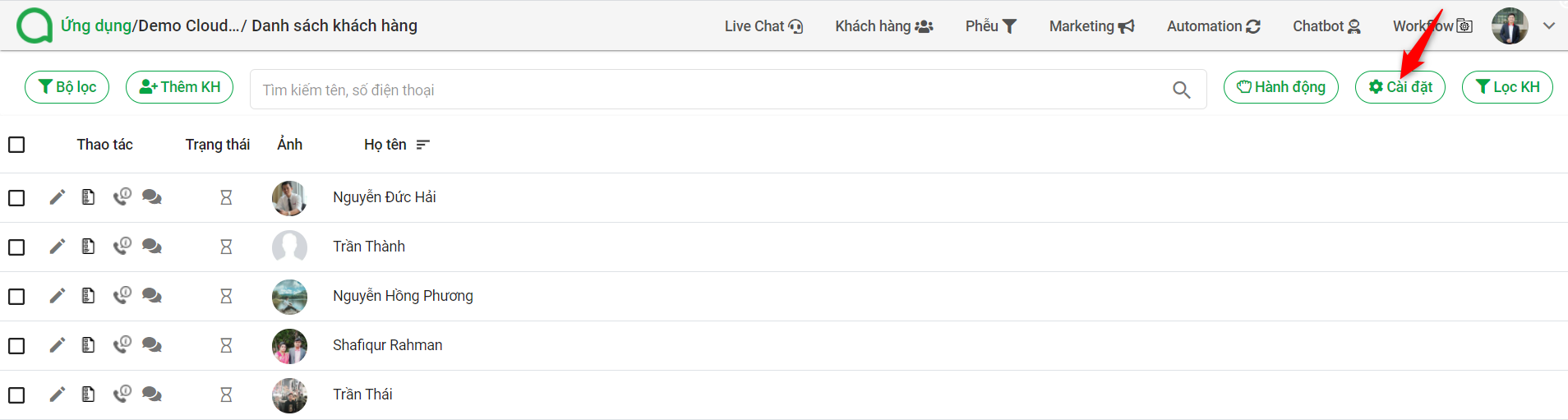The width and height of the screenshot is (1568, 420).
Task: Open the Marketing menu item
Action: (x=1091, y=26)
